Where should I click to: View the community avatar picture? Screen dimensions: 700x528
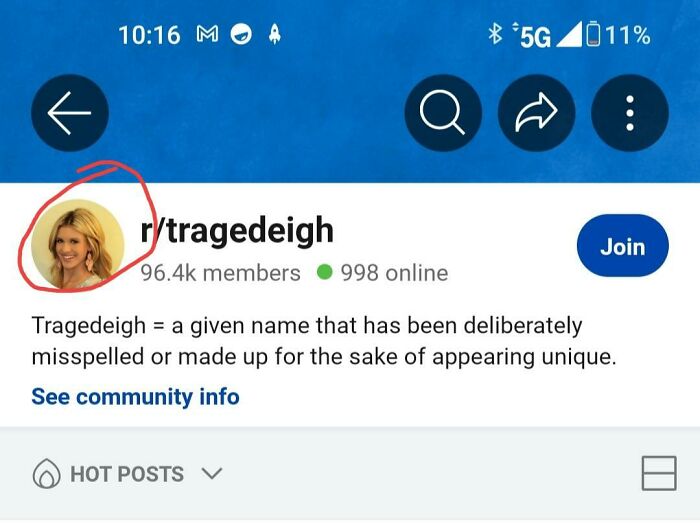pyautogui.click(x=78, y=243)
